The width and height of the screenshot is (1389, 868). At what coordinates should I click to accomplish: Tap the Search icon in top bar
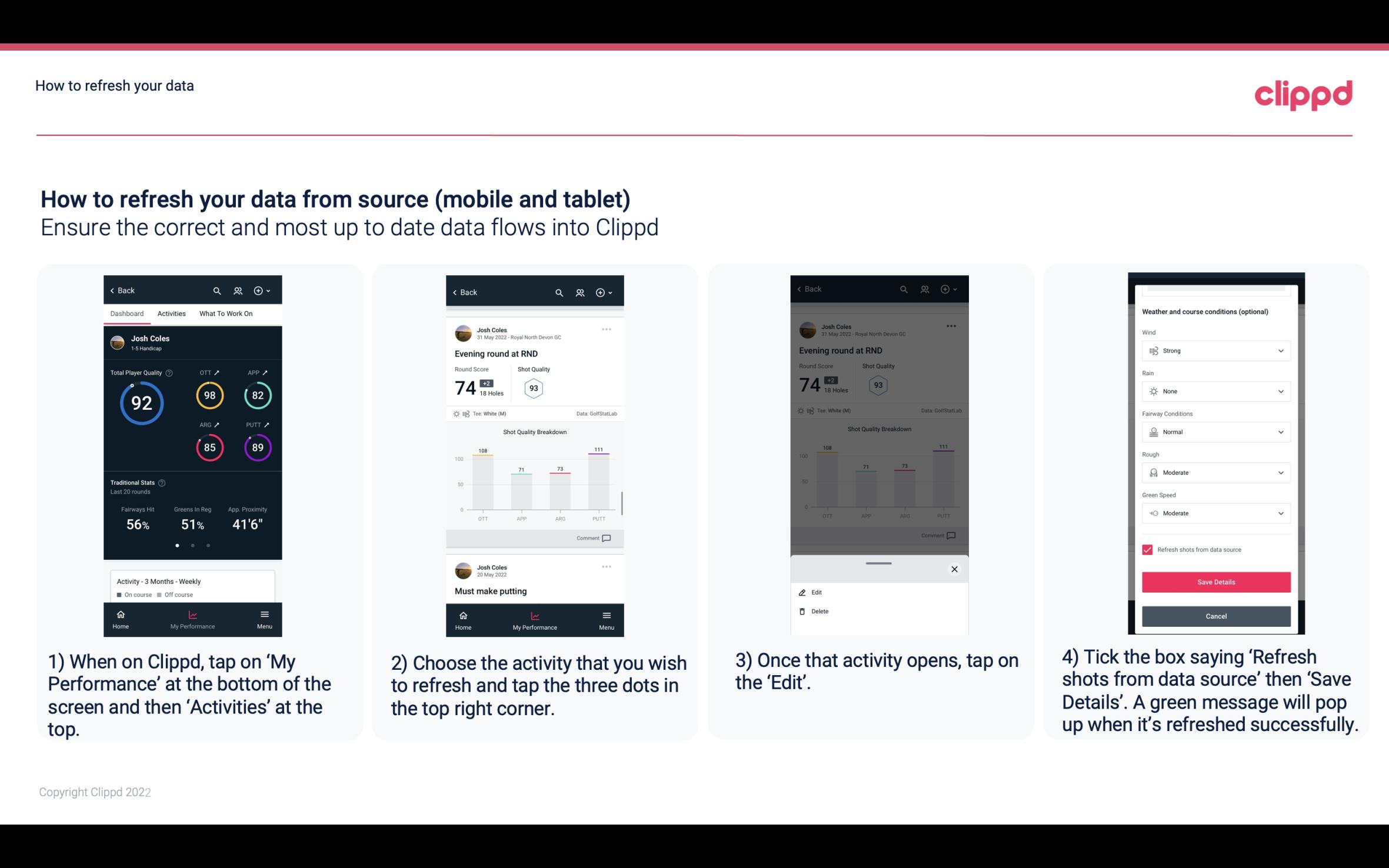[218, 290]
